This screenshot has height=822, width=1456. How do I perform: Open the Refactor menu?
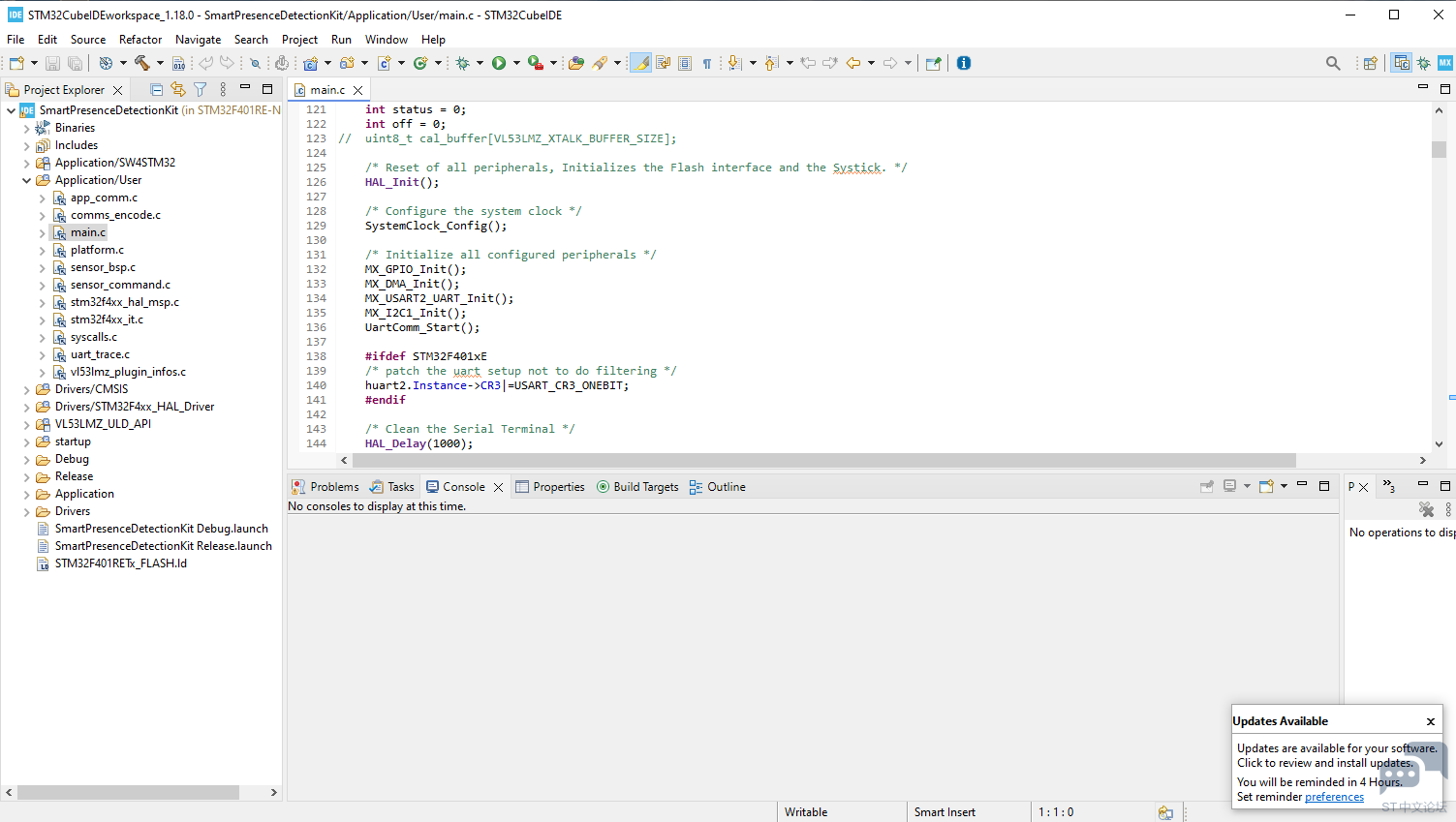point(140,40)
